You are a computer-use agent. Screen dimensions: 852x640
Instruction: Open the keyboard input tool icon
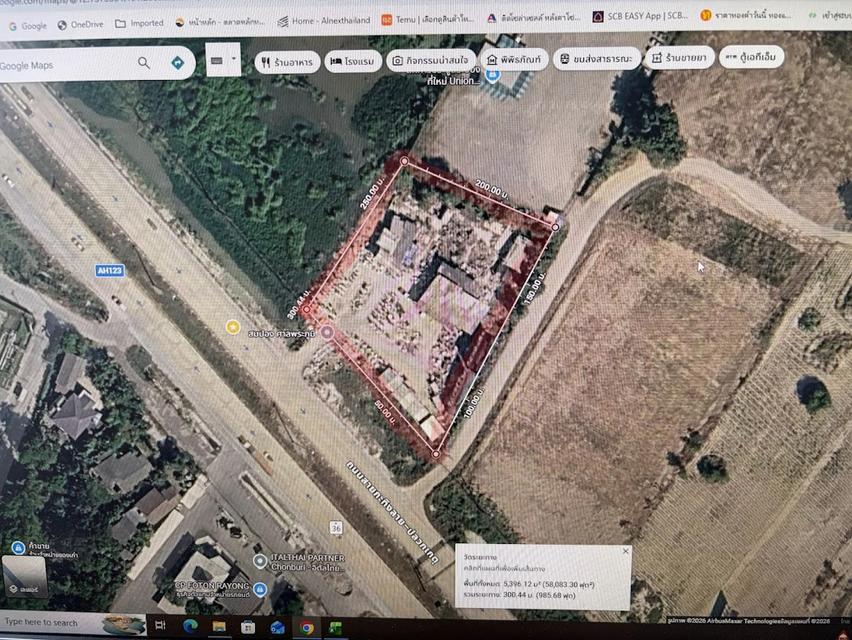pyautogui.click(x=217, y=61)
